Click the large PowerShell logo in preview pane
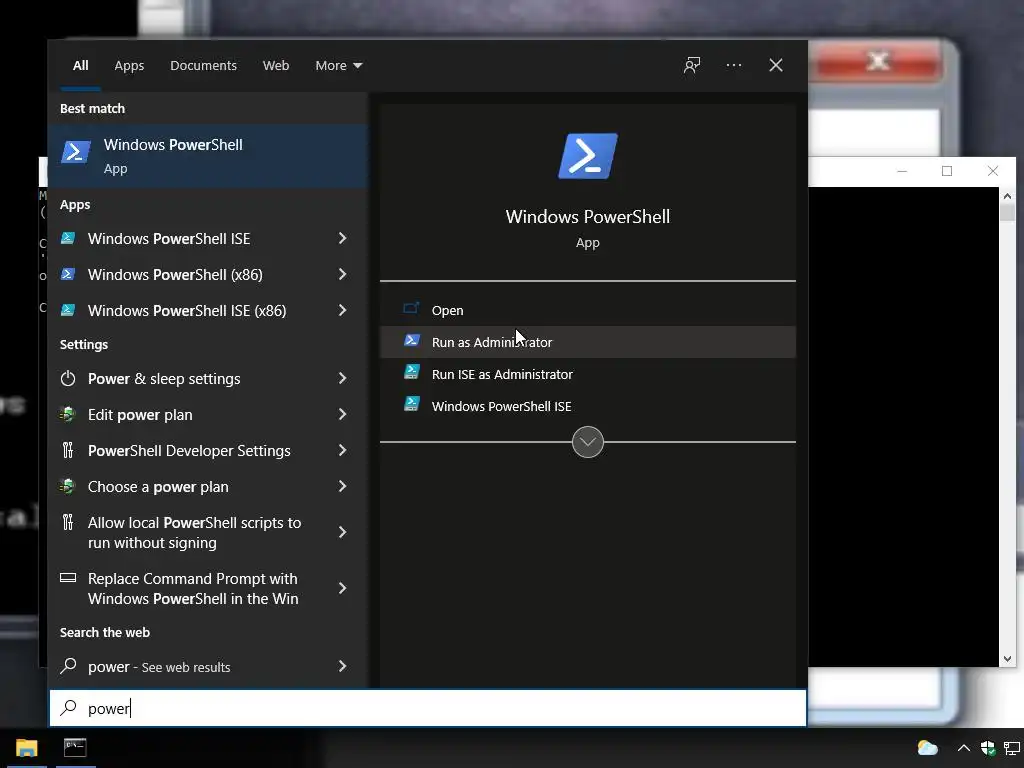Image resolution: width=1024 pixels, height=768 pixels. [x=588, y=156]
